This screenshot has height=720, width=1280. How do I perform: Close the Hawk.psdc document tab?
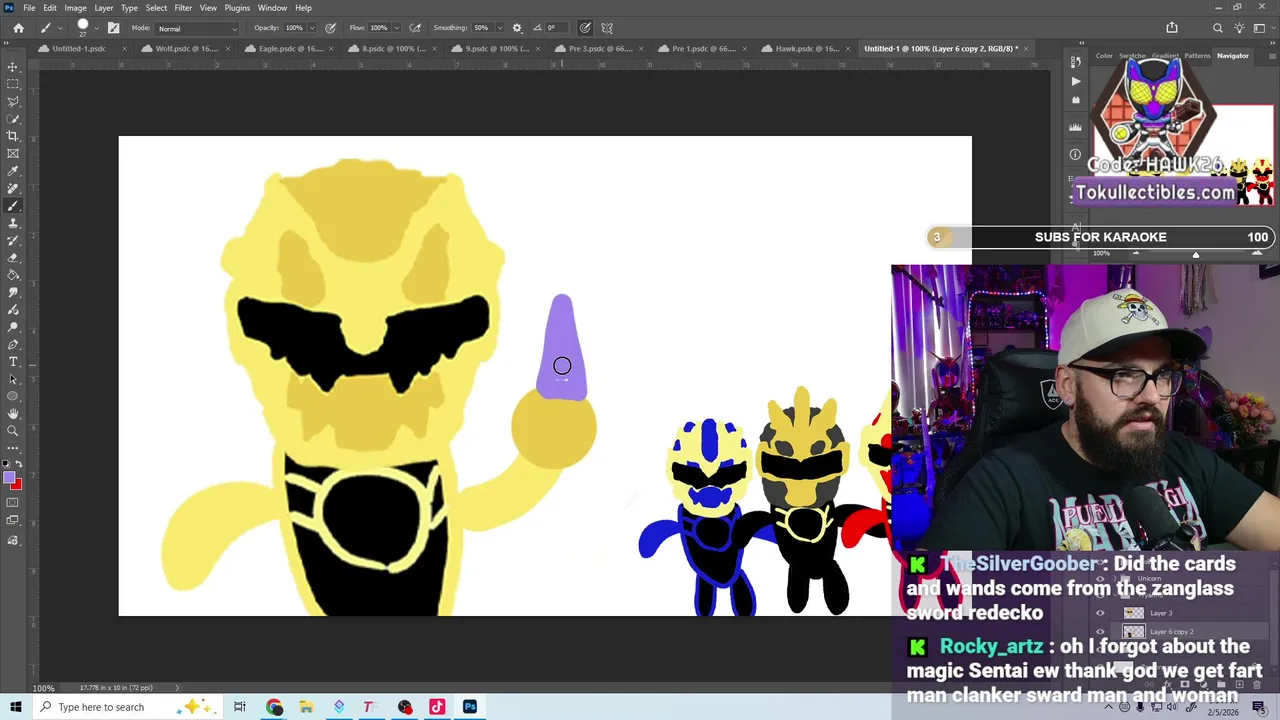[x=846, y=48]
